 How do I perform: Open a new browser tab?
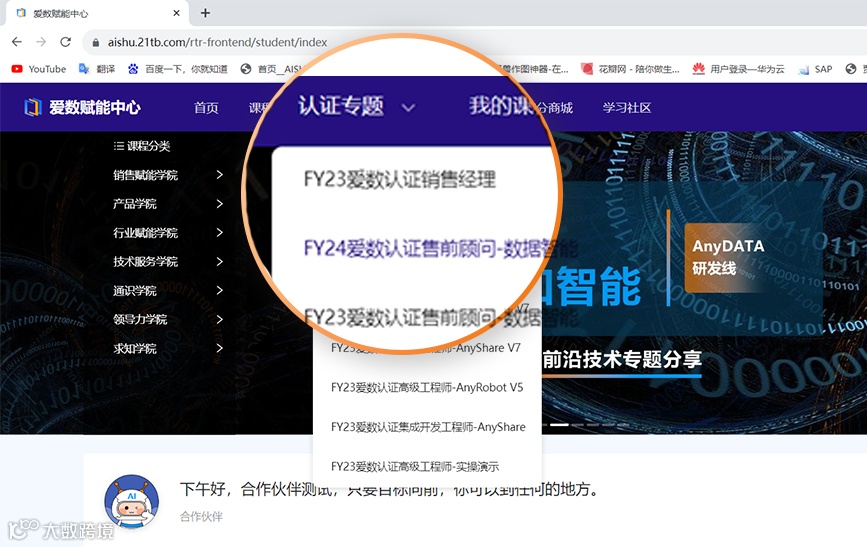(x=205, y=13)
